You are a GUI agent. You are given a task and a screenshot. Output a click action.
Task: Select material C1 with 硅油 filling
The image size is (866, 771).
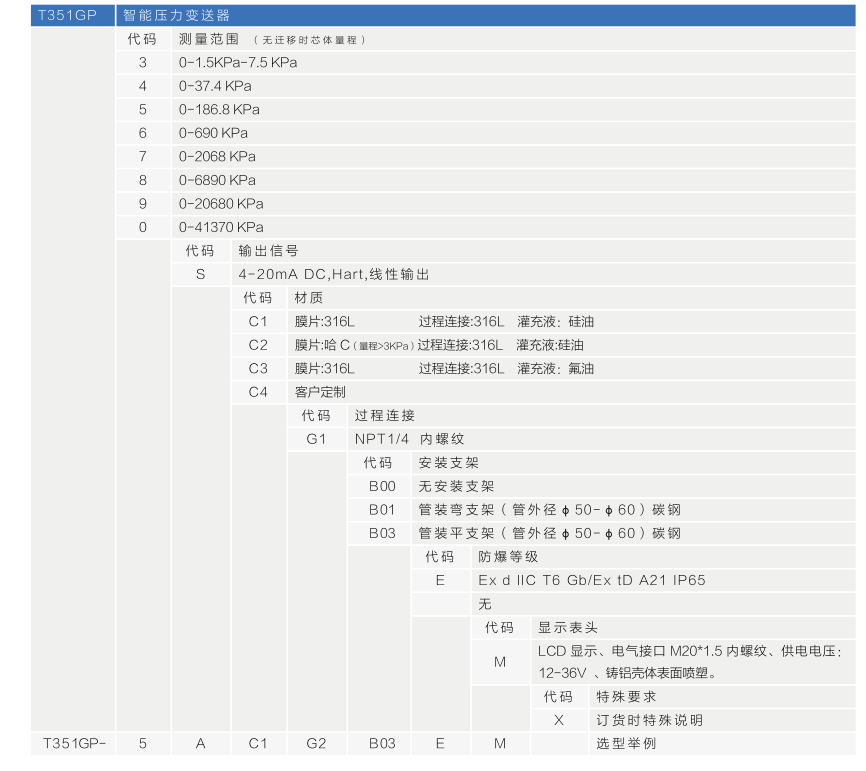258,321
